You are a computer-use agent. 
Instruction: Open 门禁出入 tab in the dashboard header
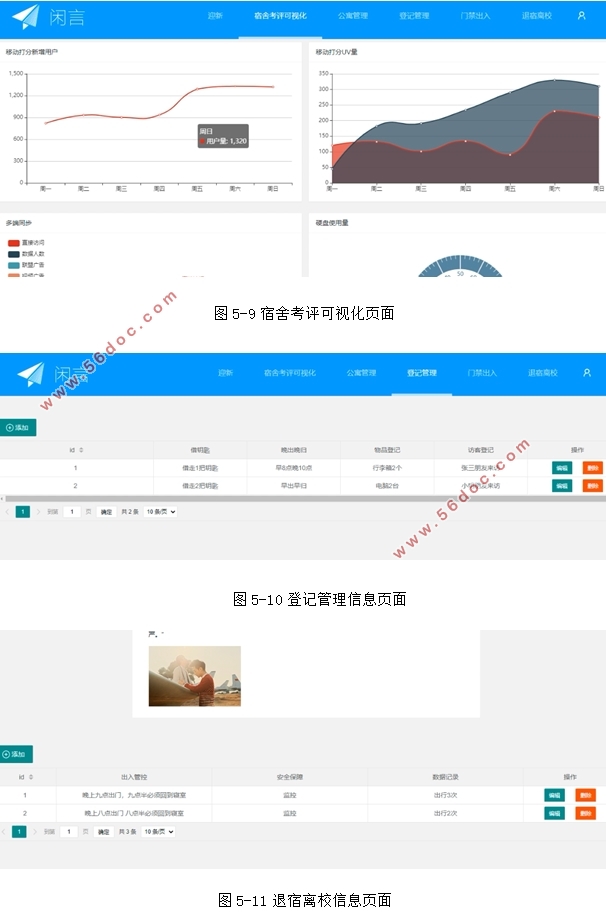[475, 16]
